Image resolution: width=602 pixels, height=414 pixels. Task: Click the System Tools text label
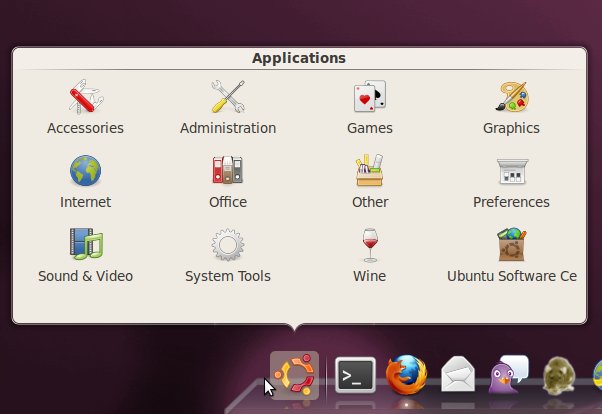228,276
